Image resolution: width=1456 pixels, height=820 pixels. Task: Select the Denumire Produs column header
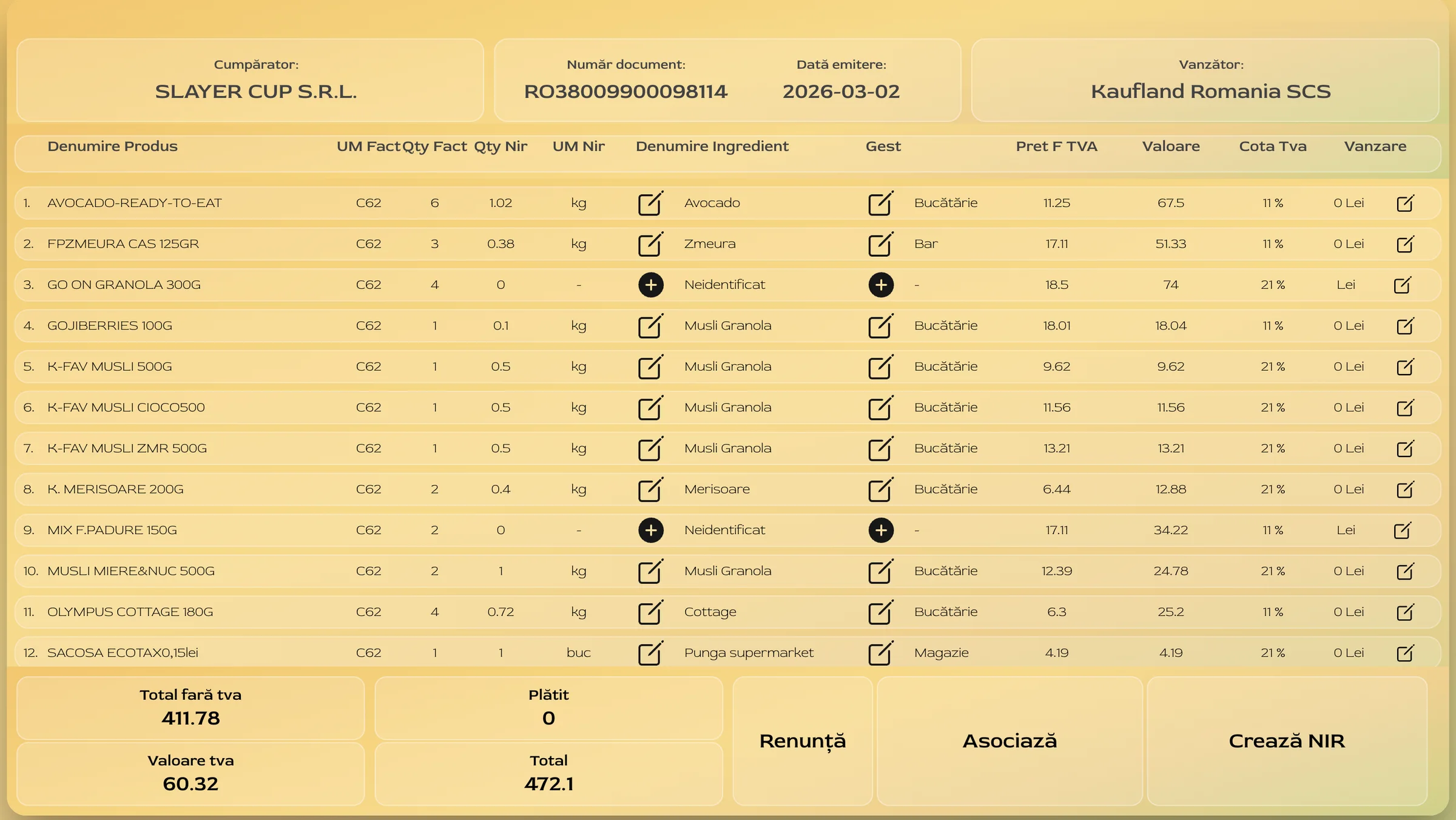tap(112, 146)
